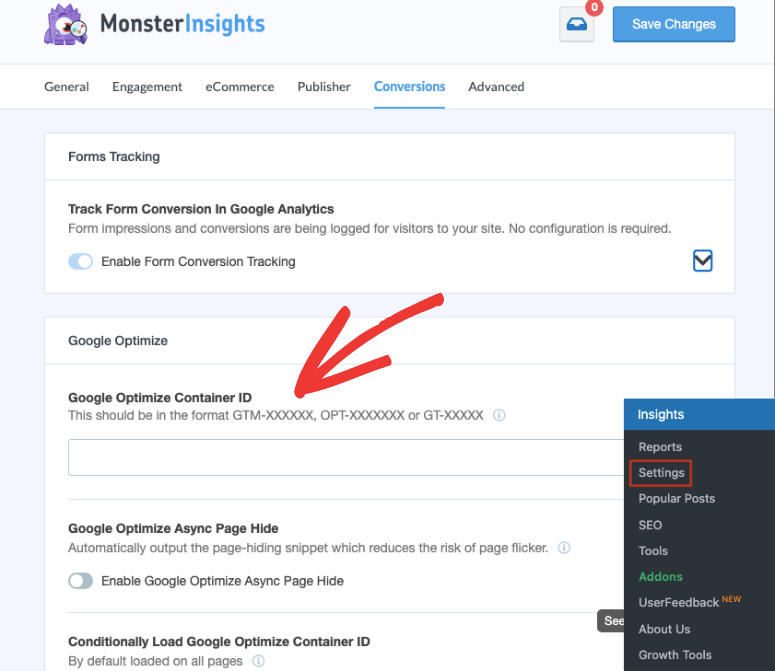Screen dimensions: 775x671
Task: Open About Us menu item
Action: tap(664, 629)
